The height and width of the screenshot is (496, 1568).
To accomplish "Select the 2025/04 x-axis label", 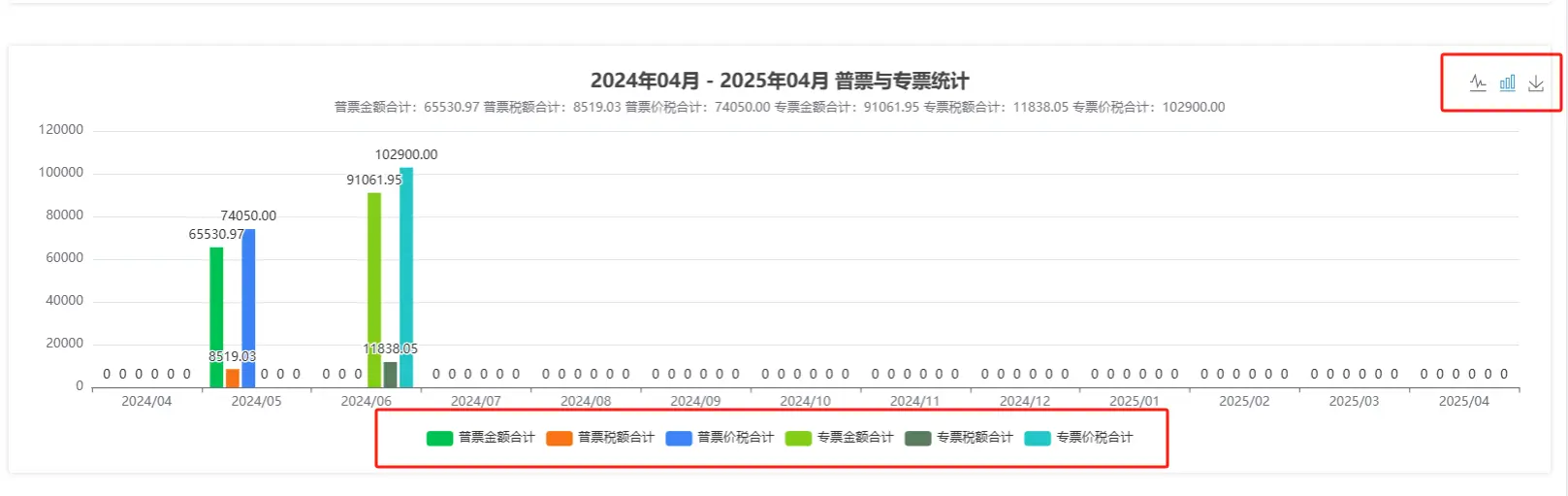I will (1463, 402).
